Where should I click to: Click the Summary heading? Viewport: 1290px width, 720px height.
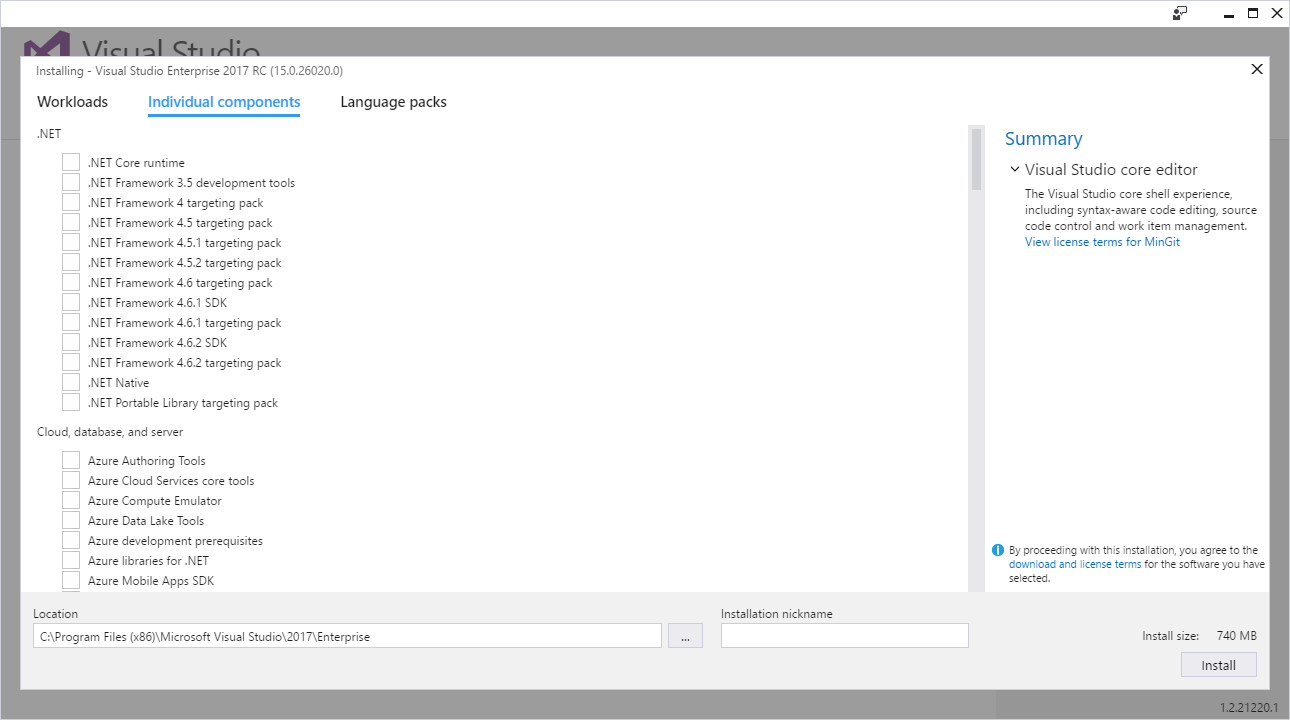(1043, 139)
